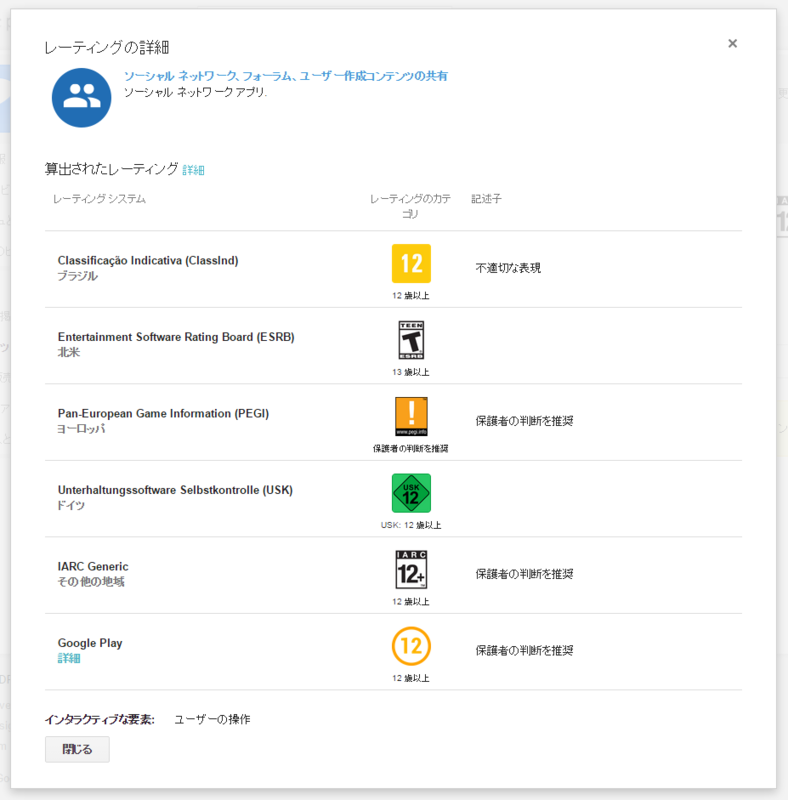The width and height of the screenshot is (788, 800).
Task: Click the 不適切な表現 descriptor text
Action: click(x=508, y=268)
